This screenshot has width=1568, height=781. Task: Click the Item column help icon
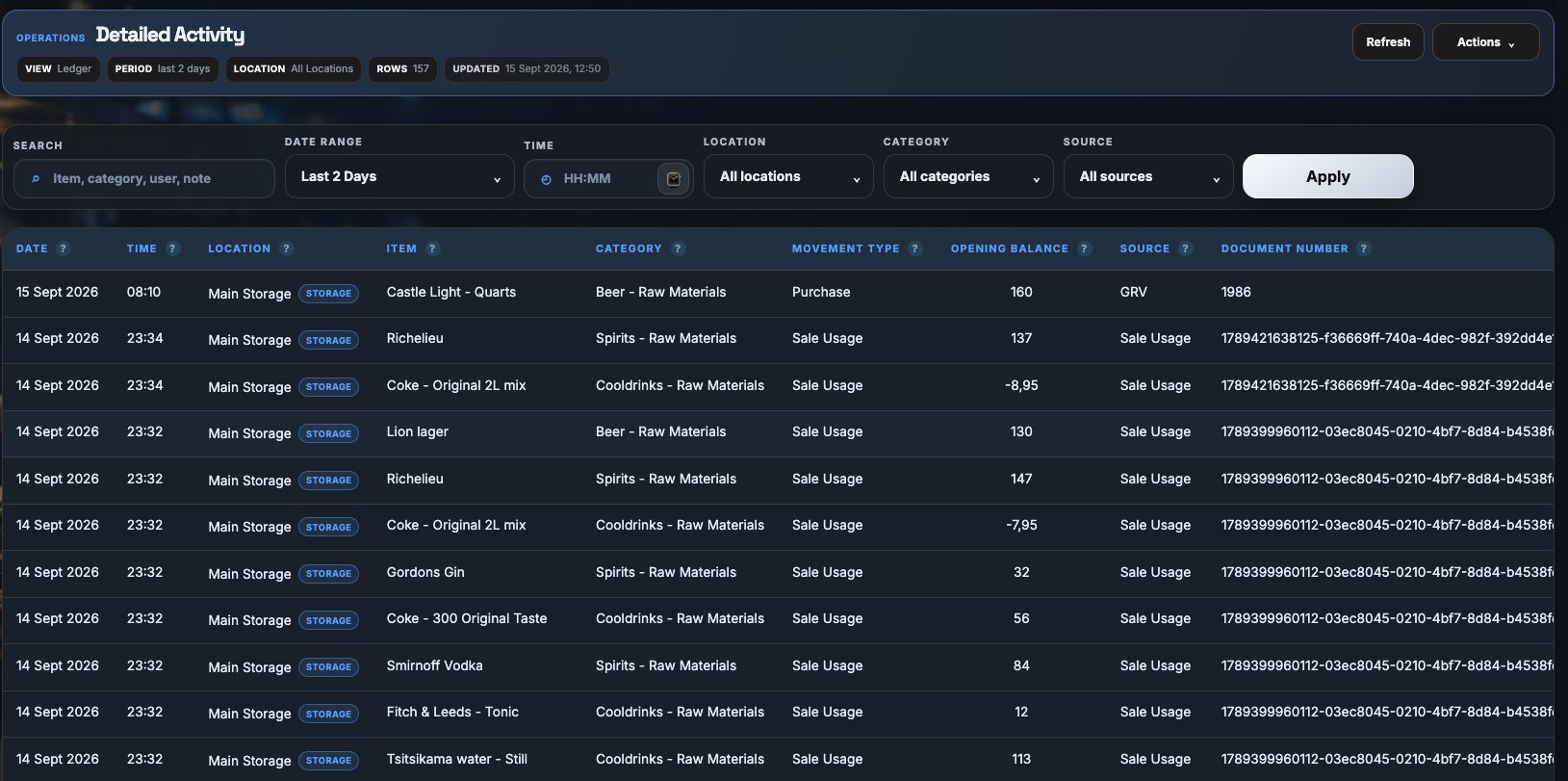(x=433, y=248)
